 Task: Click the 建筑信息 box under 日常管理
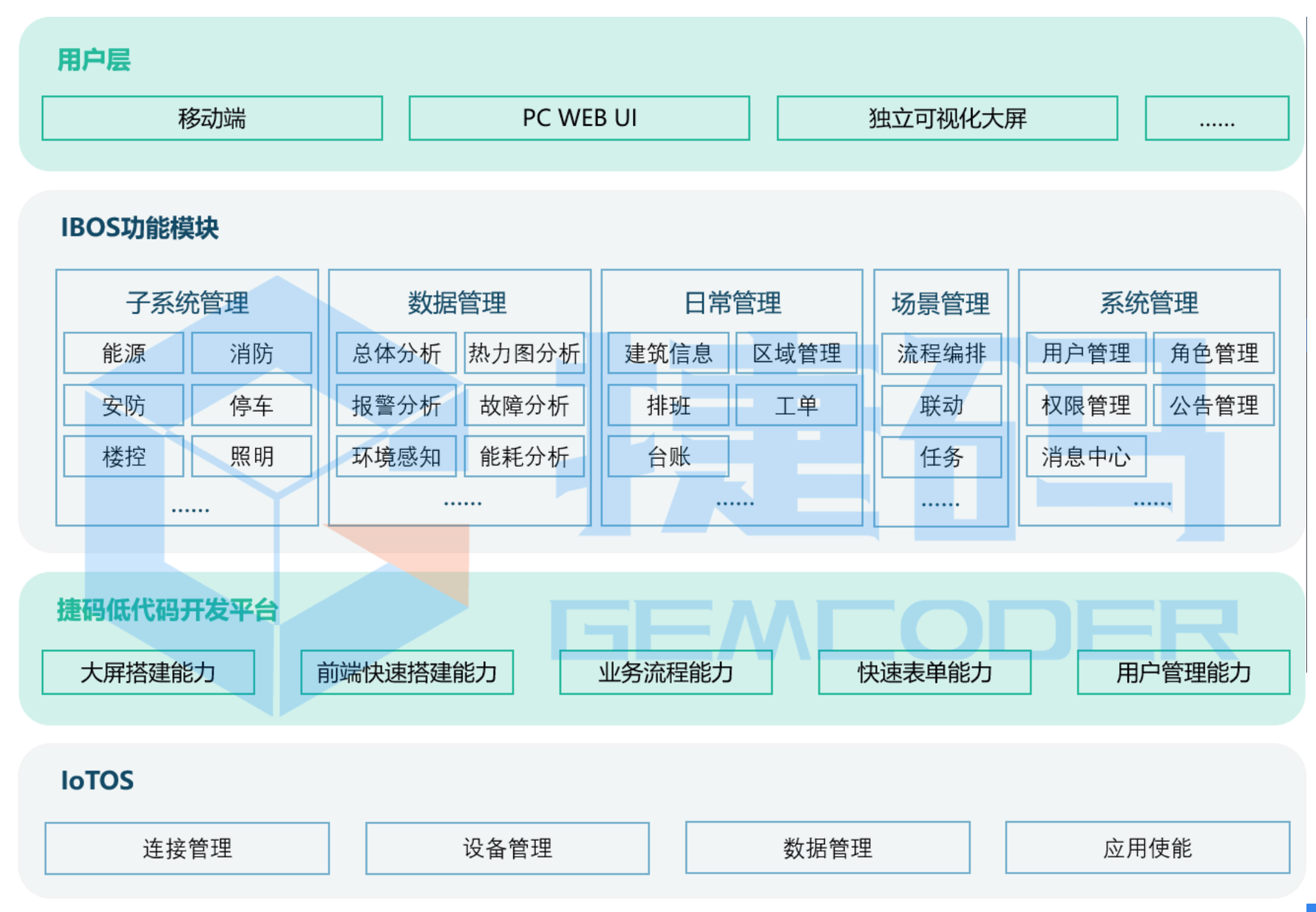point(668,353)
